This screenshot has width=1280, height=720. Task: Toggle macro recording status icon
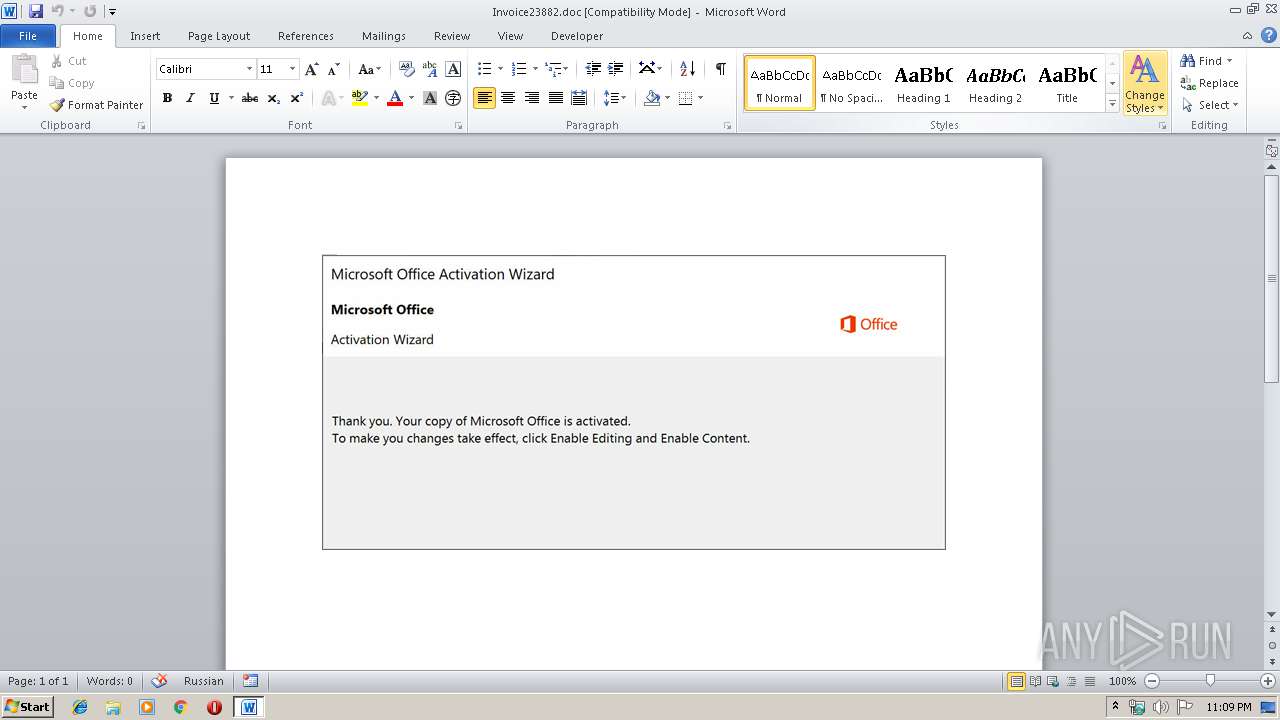[x=250, y=681]
